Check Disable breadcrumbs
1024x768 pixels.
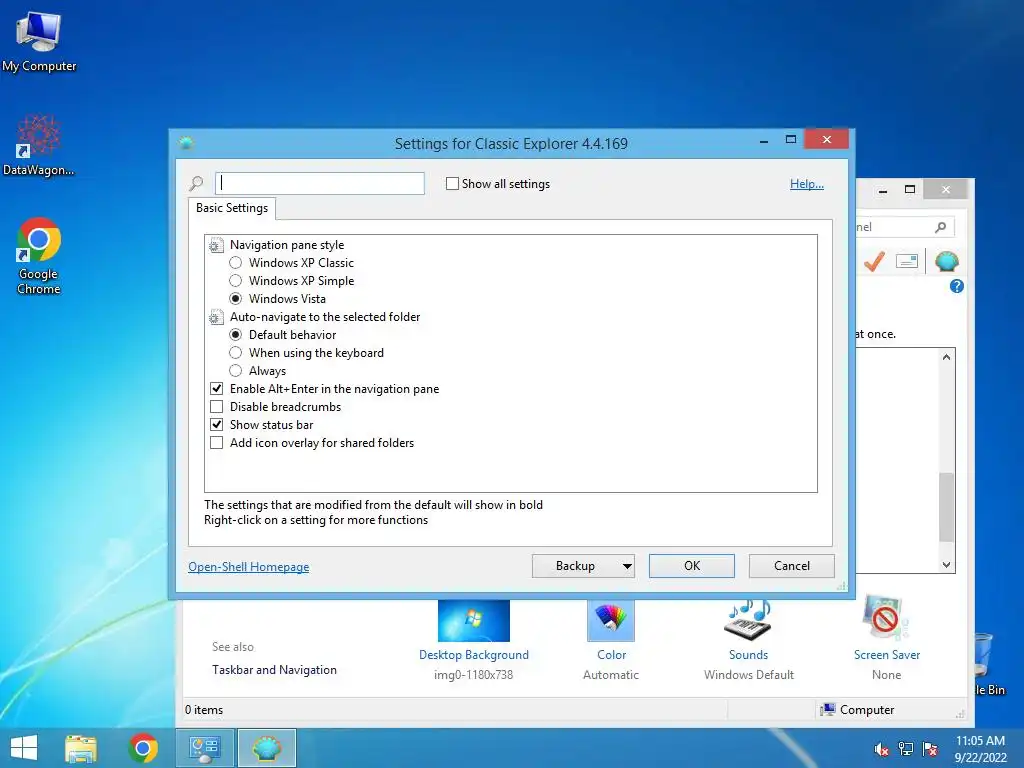(x=217, y=407)
